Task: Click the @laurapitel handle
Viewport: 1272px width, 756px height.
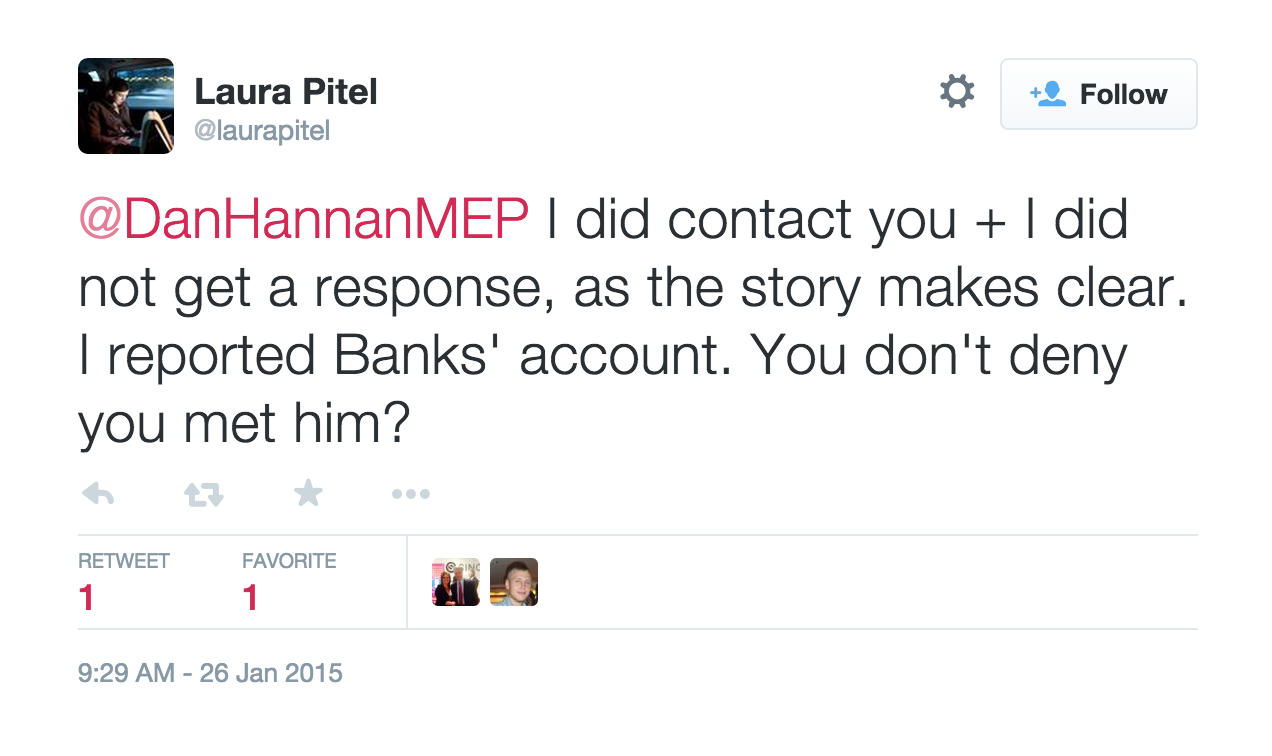Action: (262, 131)
